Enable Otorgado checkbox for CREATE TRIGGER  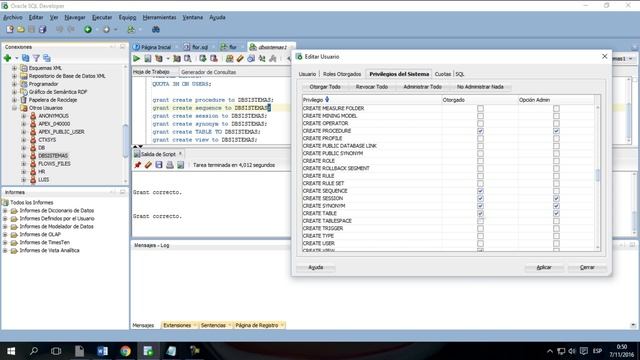[480, 229]
